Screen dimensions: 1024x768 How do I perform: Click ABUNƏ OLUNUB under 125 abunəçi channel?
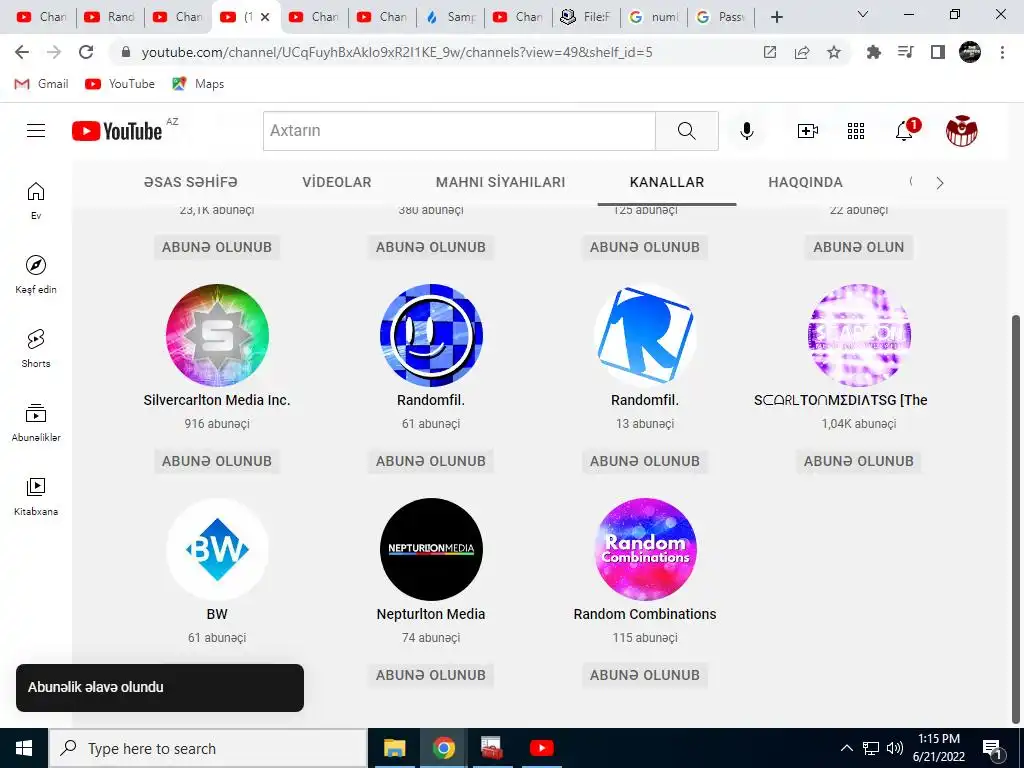tap(645, 247)
